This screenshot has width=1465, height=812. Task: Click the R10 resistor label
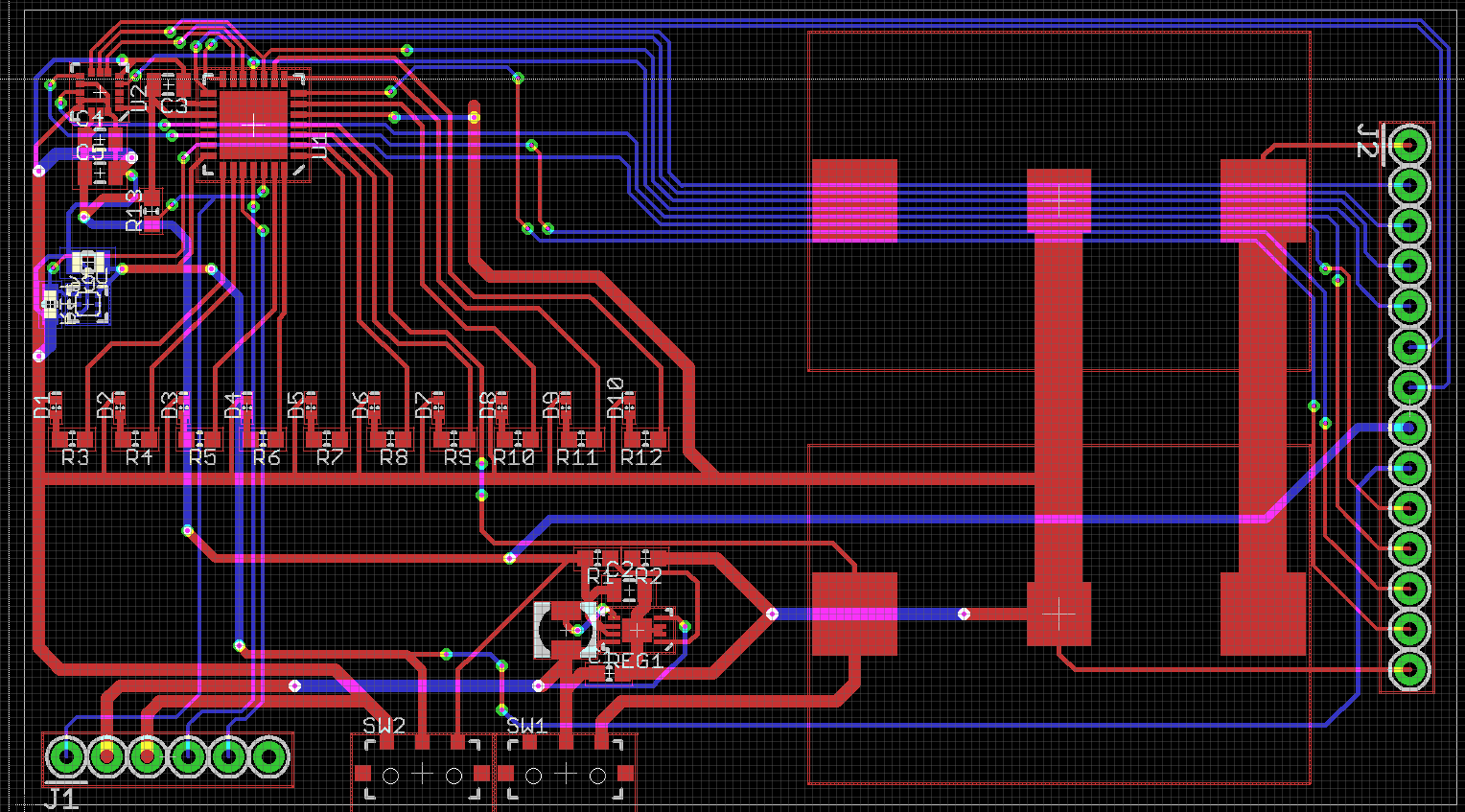514,457
